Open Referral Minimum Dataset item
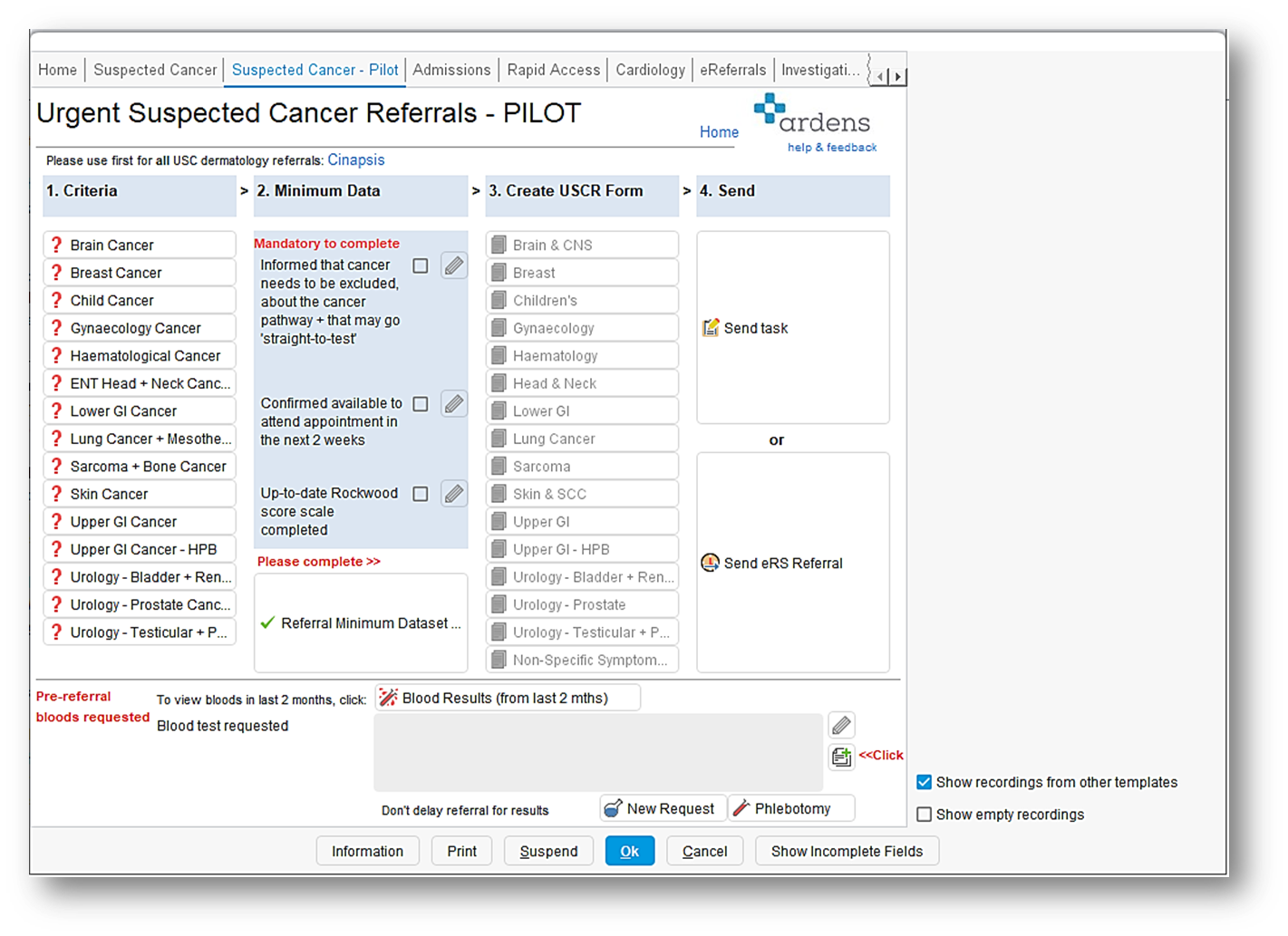1288x936 pixels. [361, 623]
